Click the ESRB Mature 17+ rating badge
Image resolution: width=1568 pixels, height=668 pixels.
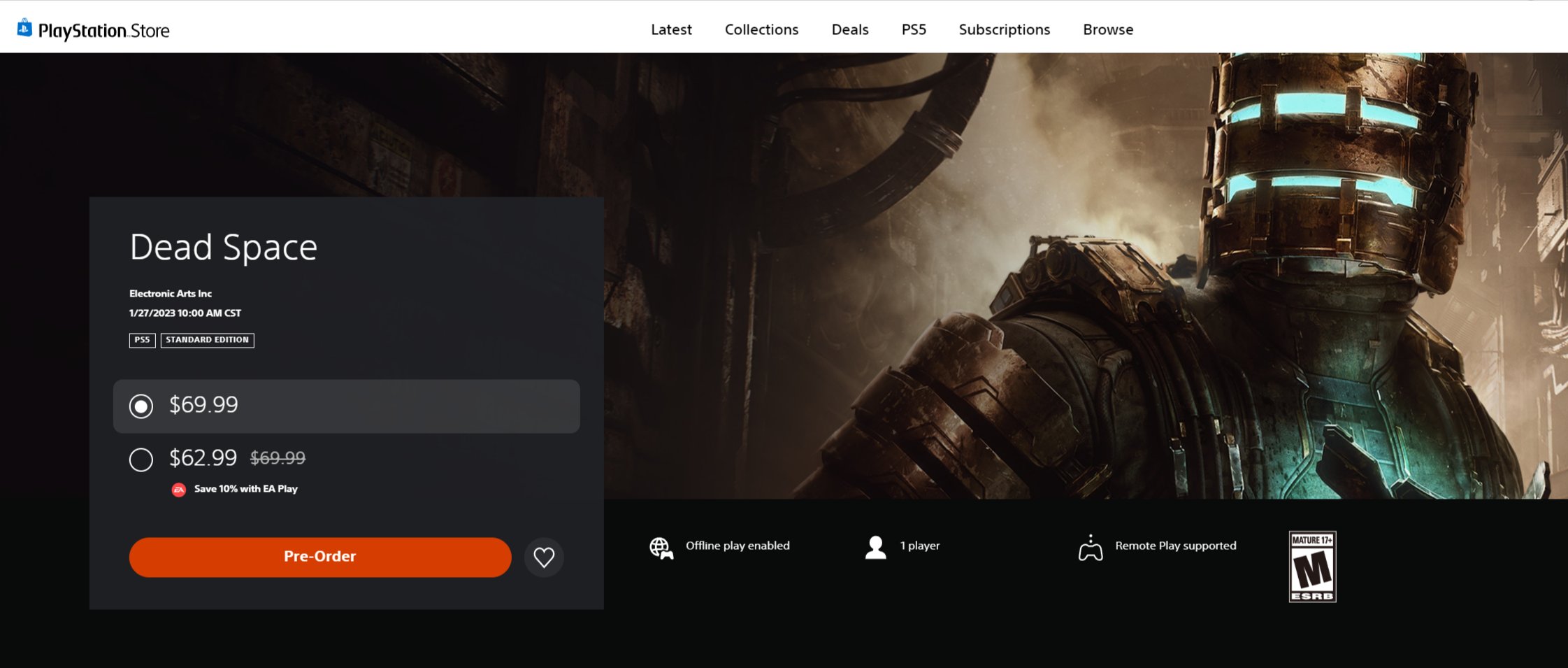click(x=1312, y=567)
